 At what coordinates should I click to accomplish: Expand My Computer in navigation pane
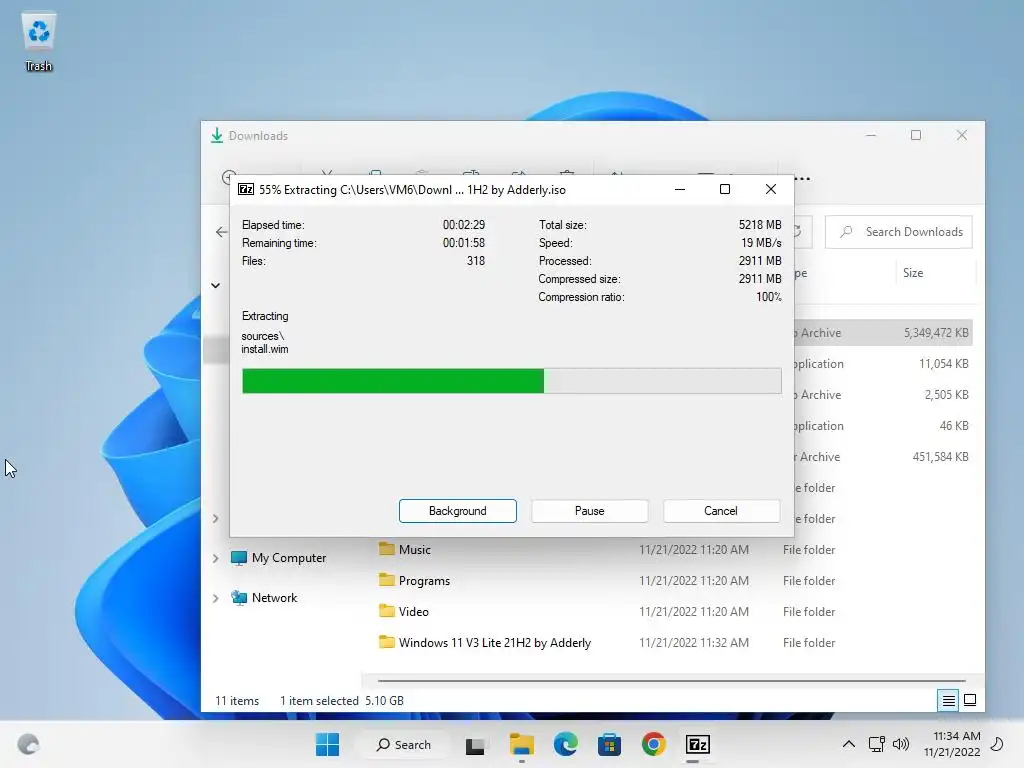pos(216,558)
